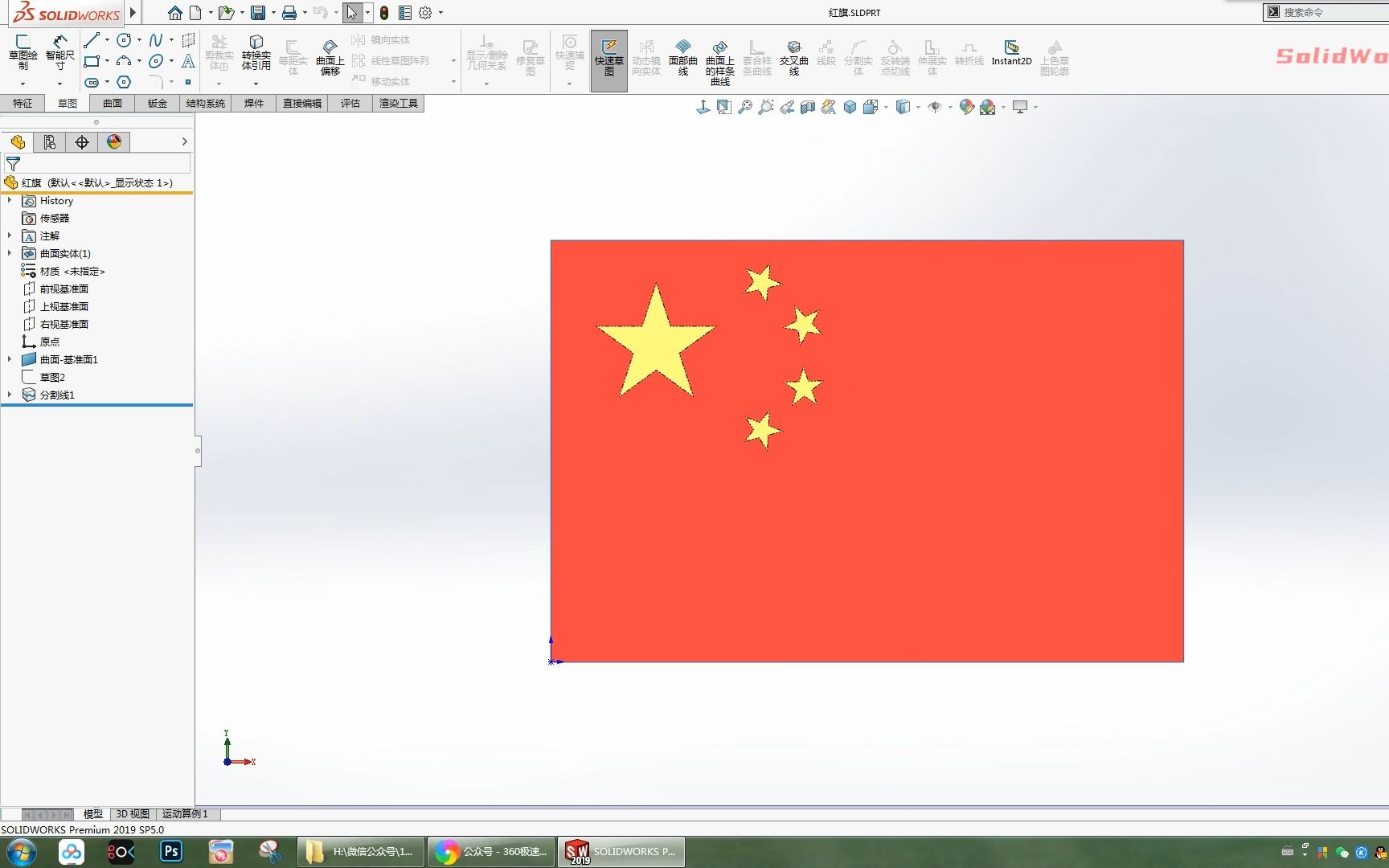Click Spline on Surface (曲面上的样条曲线)
The width and height of the screenshot is (1389, 868).
pos(720,63)
